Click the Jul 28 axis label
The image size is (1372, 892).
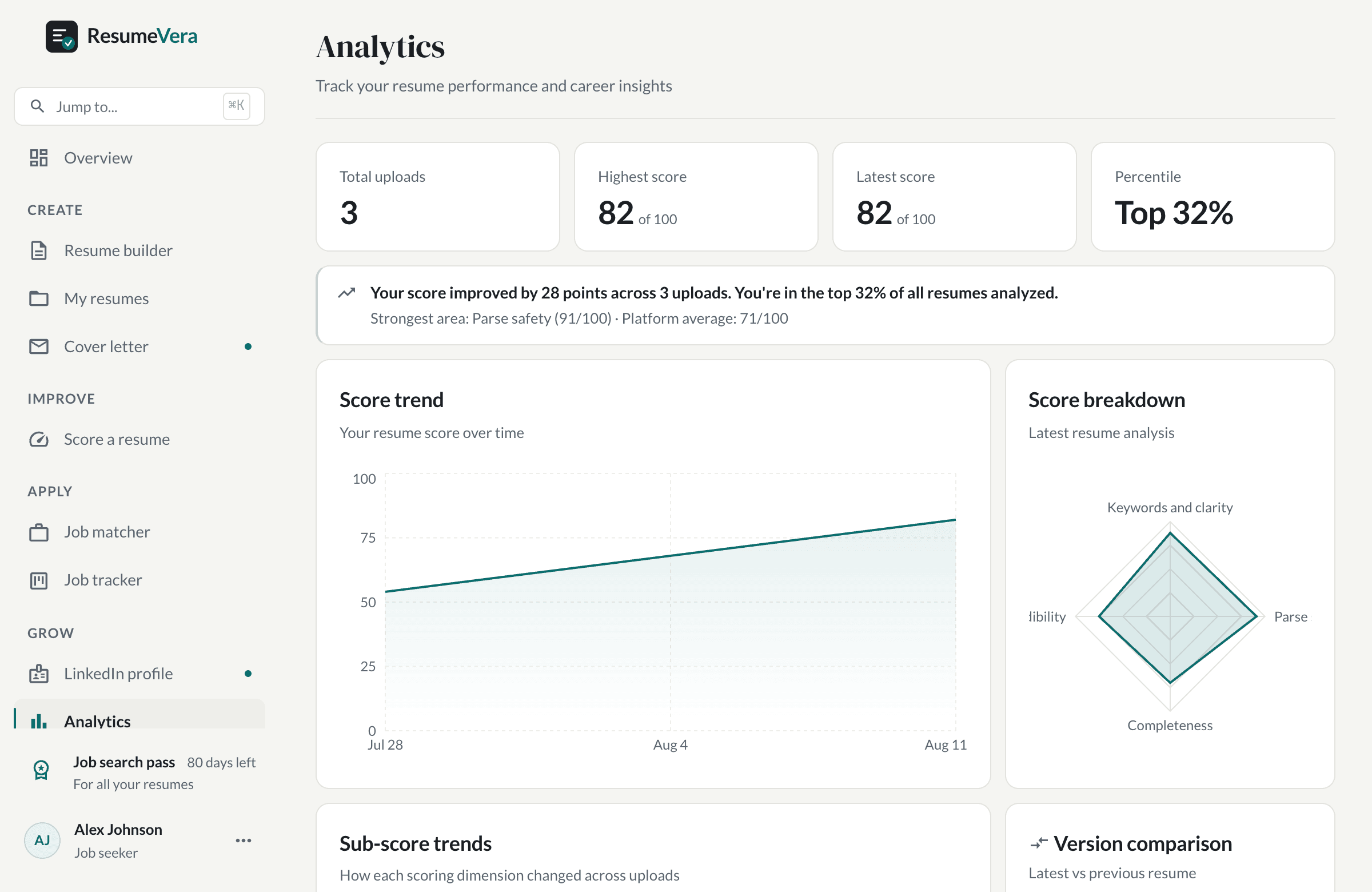click(385, 744)
